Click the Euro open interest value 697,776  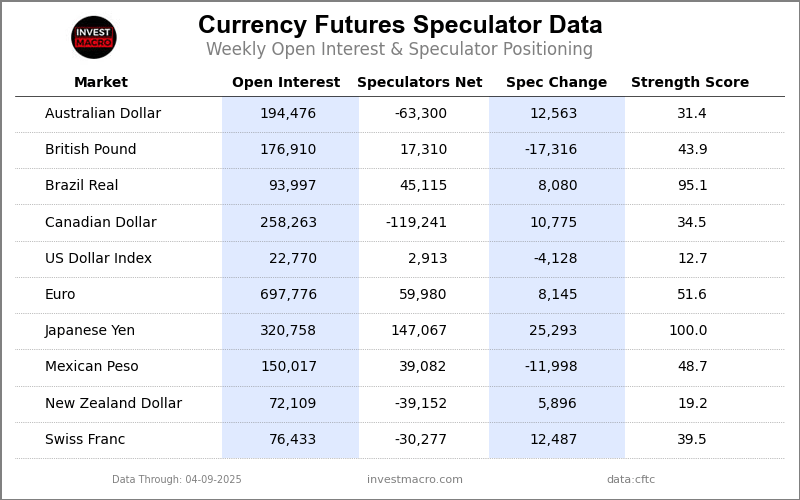[x=288, y=295]
